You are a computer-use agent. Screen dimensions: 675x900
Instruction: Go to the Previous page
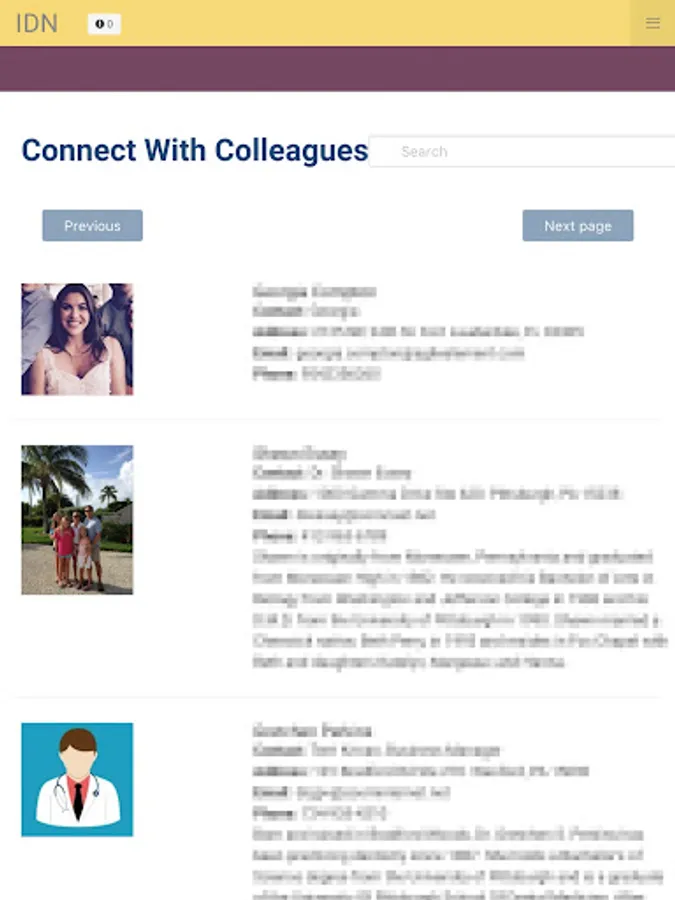(92, 226)
